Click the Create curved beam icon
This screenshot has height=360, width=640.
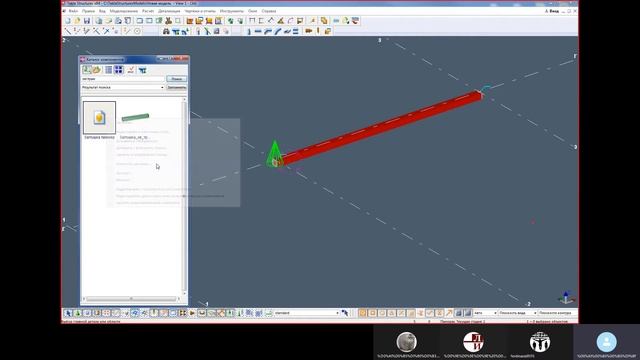pyautogui.click(x=278, y=31)
